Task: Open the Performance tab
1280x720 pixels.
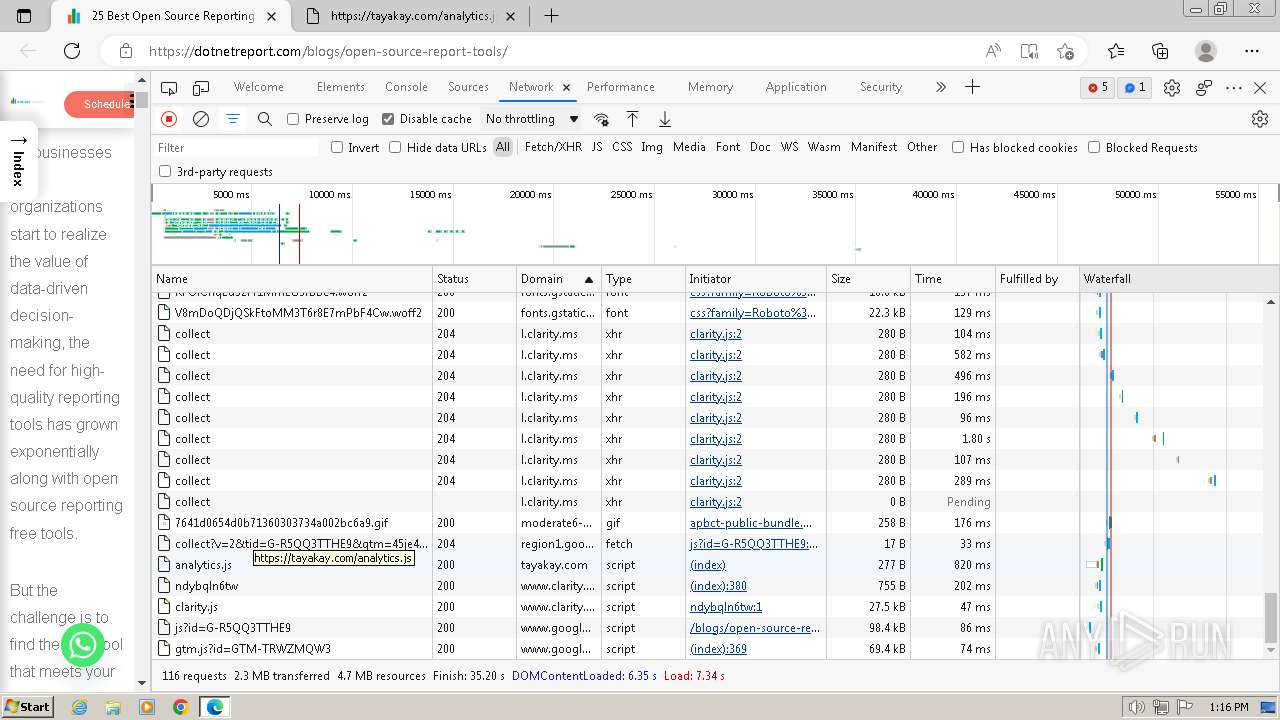Action: coord(621,87)
